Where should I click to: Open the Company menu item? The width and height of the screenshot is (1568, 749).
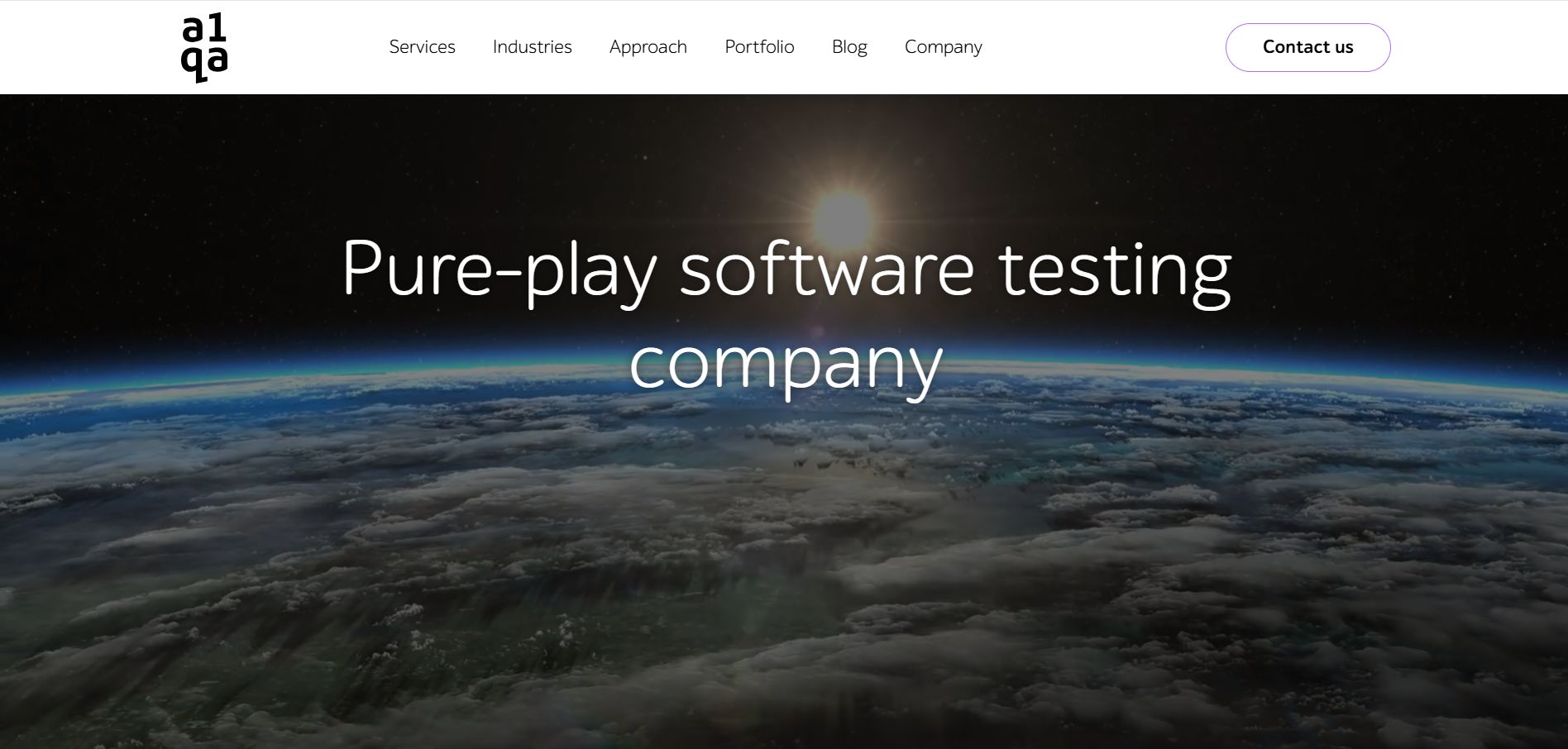(943, 47)
